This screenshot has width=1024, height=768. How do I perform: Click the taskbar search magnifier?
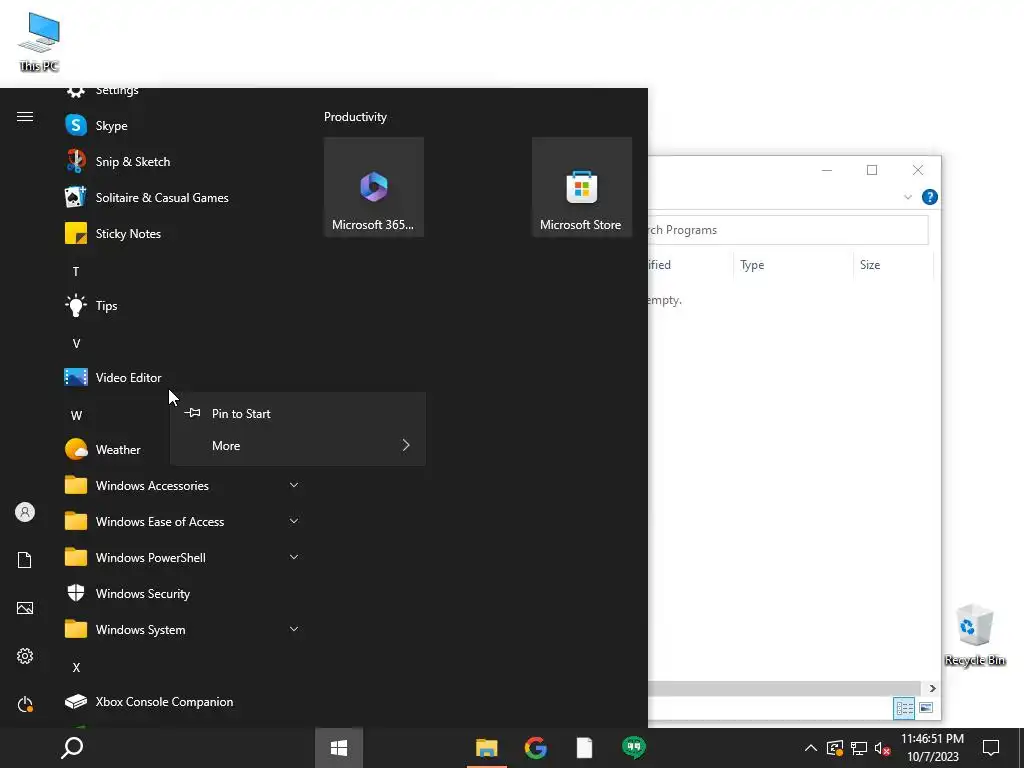click(72, 748)
